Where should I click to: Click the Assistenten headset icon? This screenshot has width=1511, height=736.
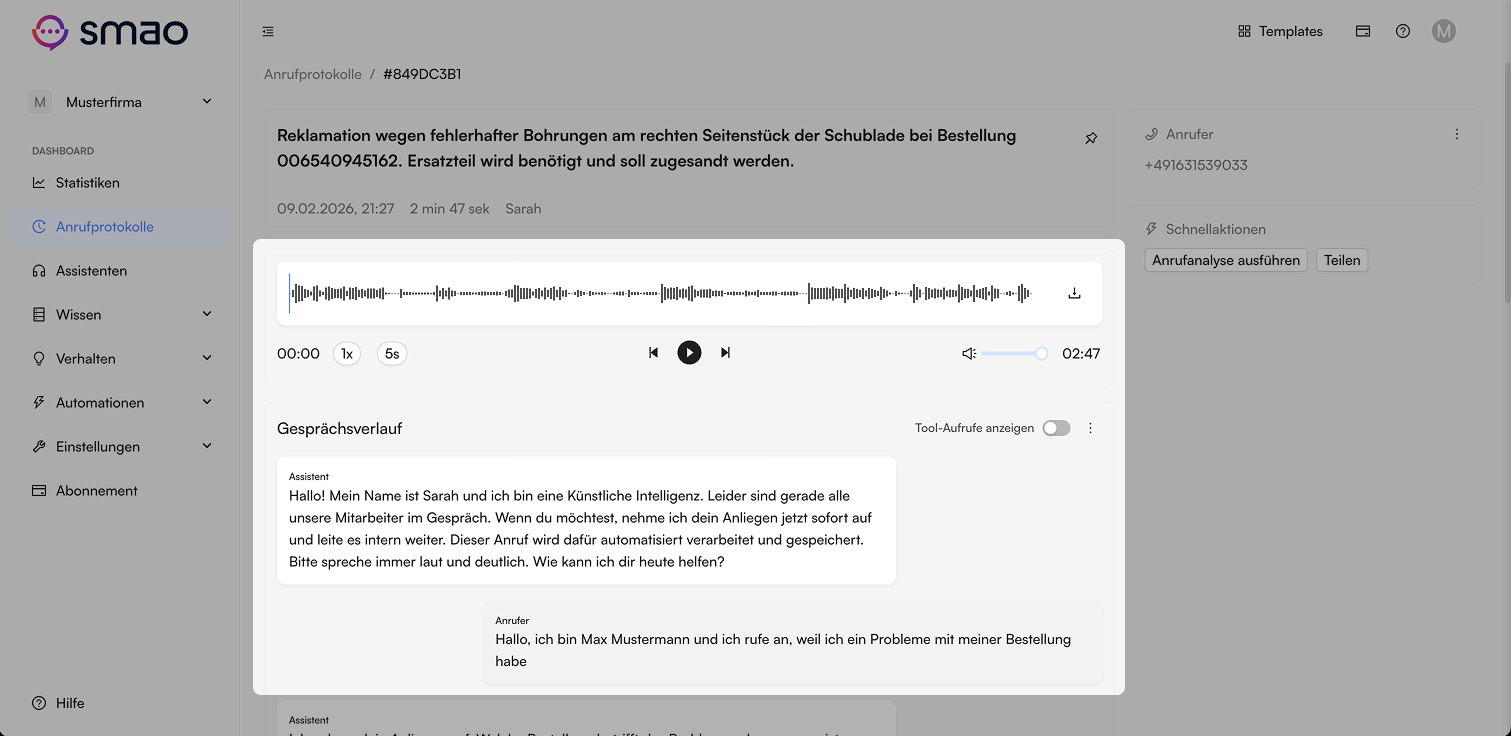click(x=39, y=271)
